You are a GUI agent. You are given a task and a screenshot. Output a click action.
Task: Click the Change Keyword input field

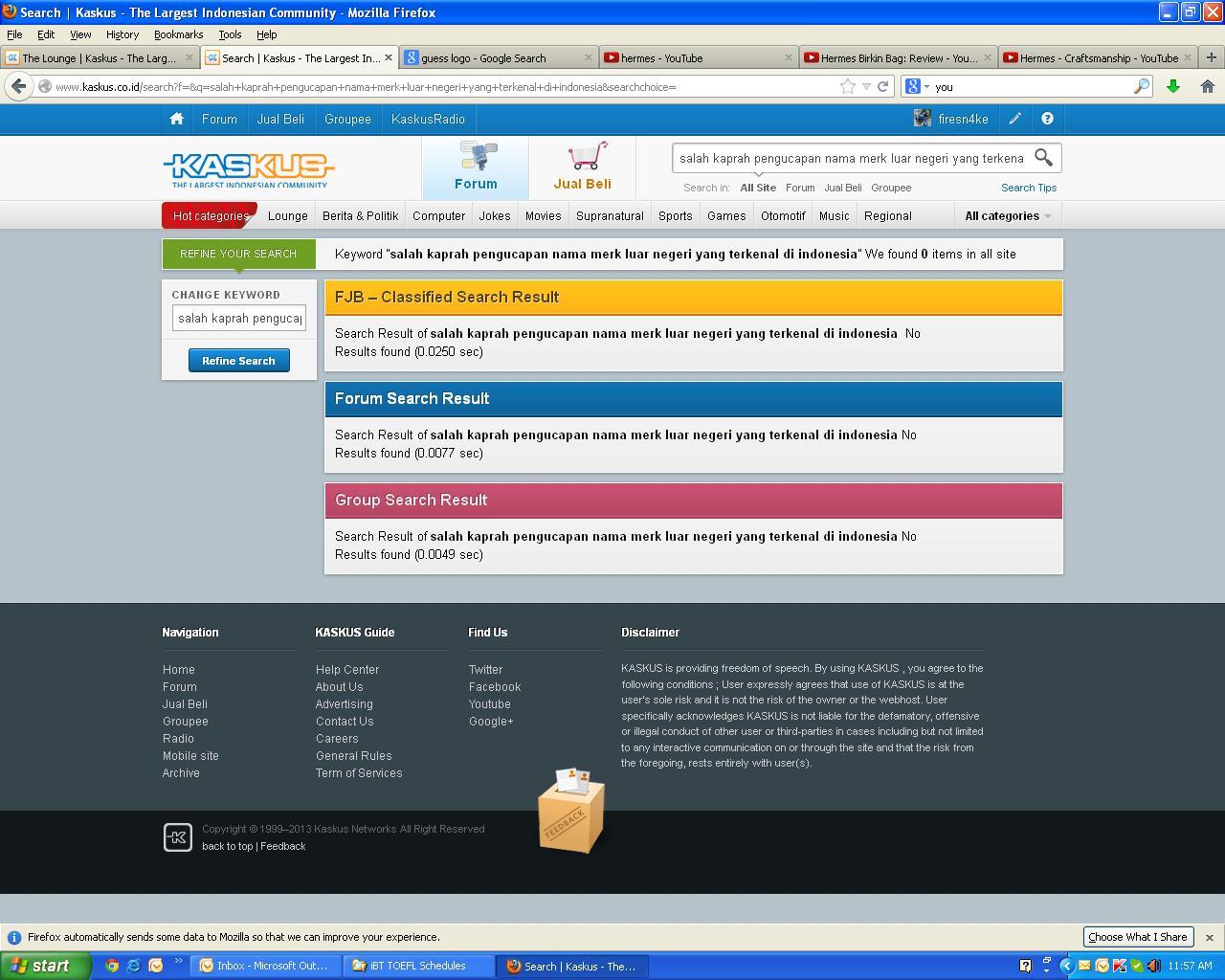click(x=239, y=318)
